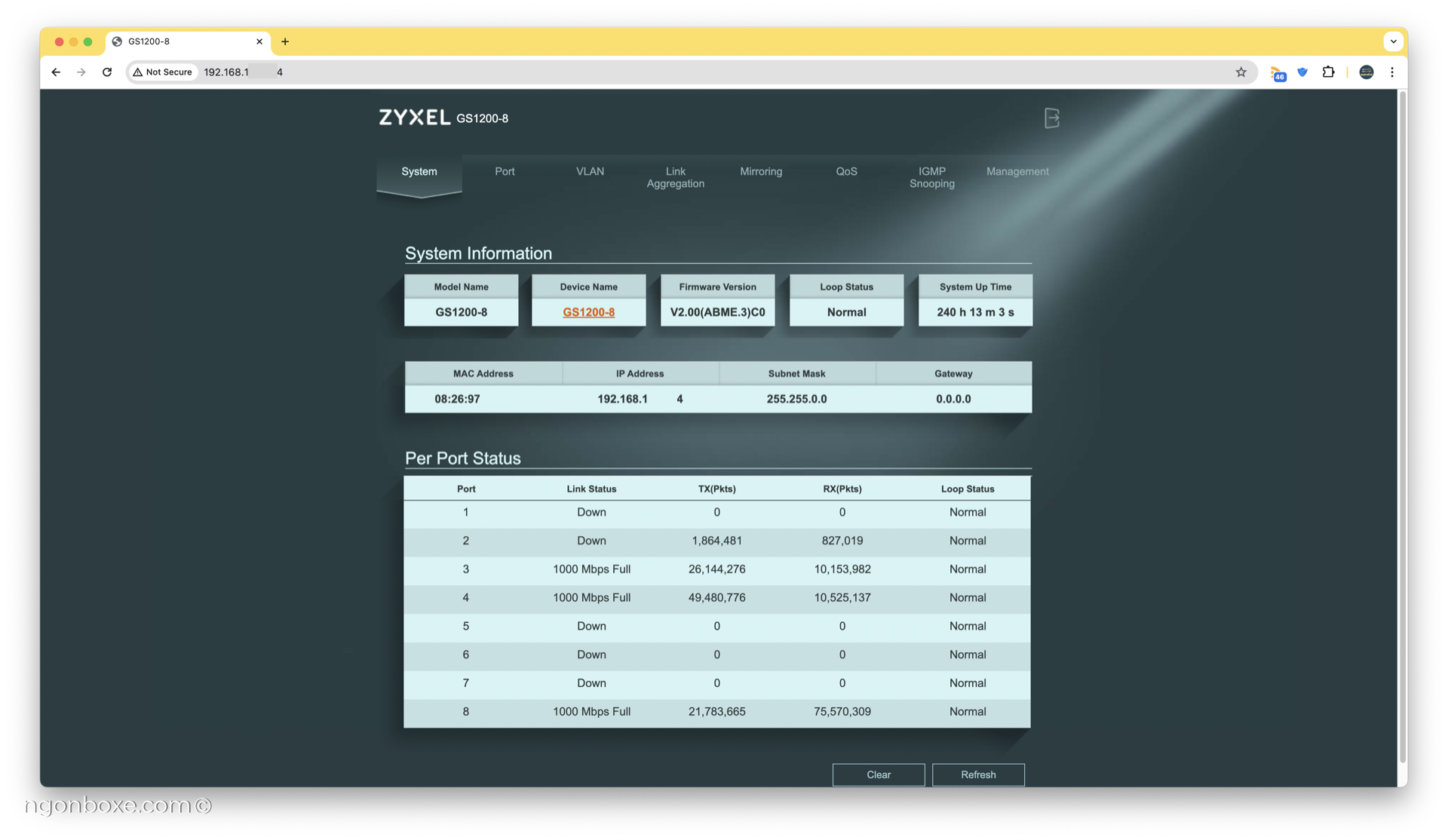1448x840 pixels.
Task: Click the Refresh button
Action: pos(978,774)
